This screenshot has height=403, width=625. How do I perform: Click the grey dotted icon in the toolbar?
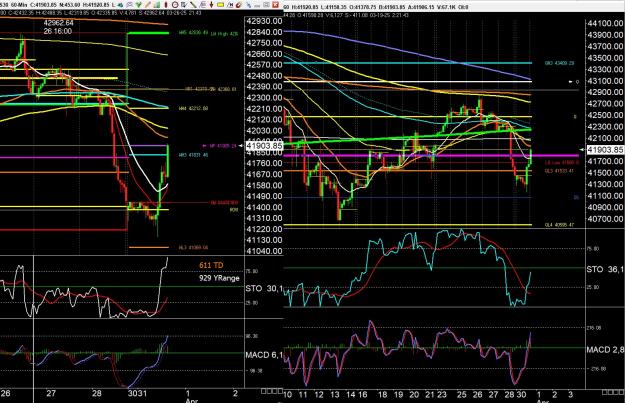pyautogui.click(x=257, y=6)
